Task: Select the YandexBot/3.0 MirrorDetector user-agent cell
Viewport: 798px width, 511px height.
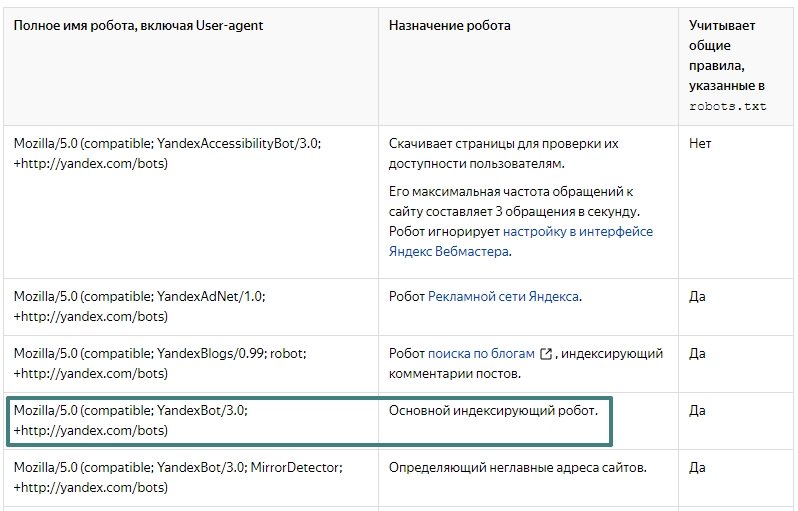Action: point(178,477)
